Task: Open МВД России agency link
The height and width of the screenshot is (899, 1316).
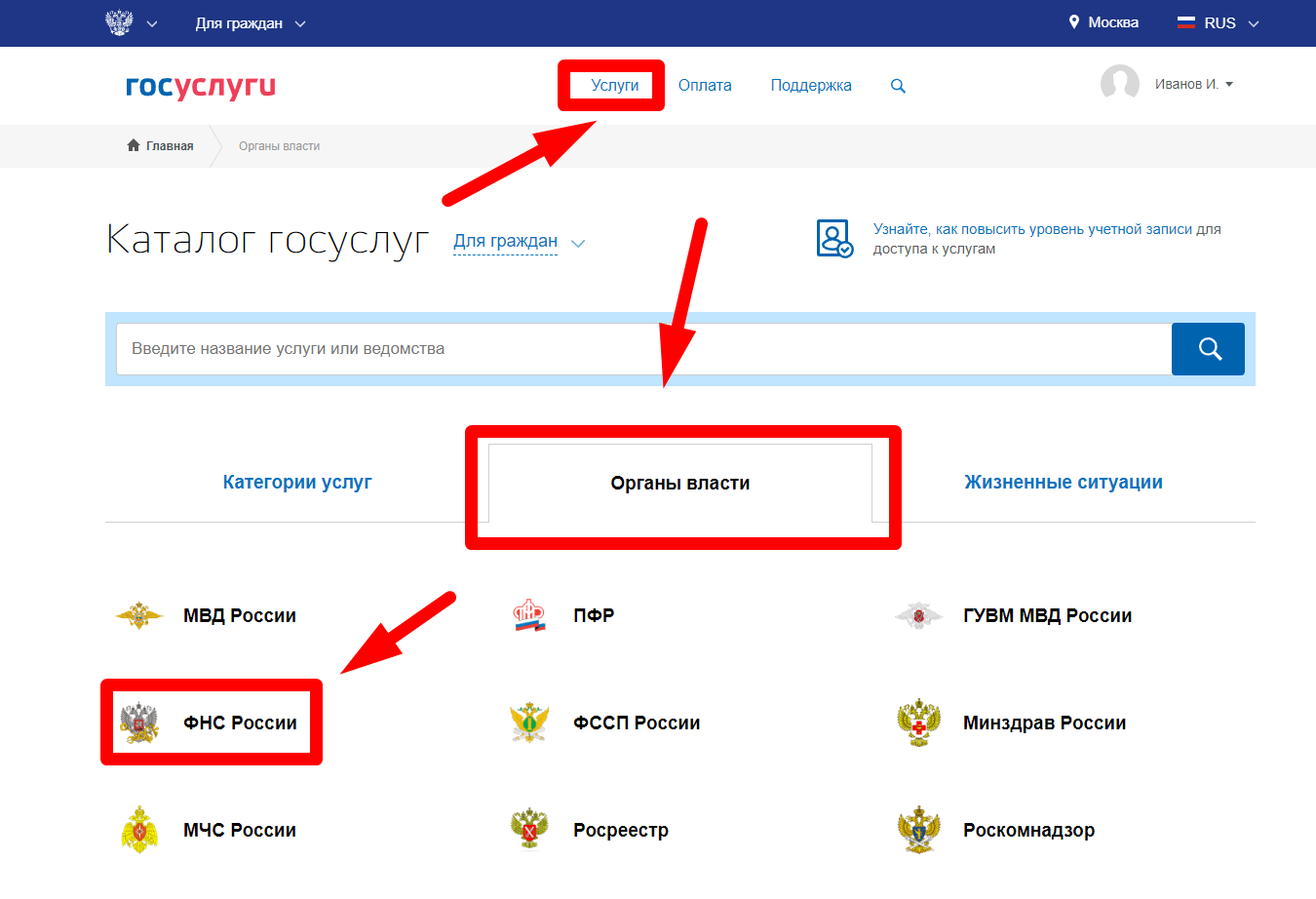Action: coord(240,615)
